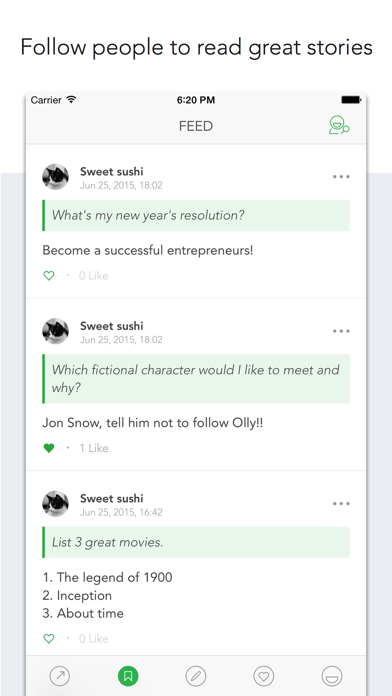392x696 pixels.
Task: Open the smiley profile tab
Action: tap(332, 676)
